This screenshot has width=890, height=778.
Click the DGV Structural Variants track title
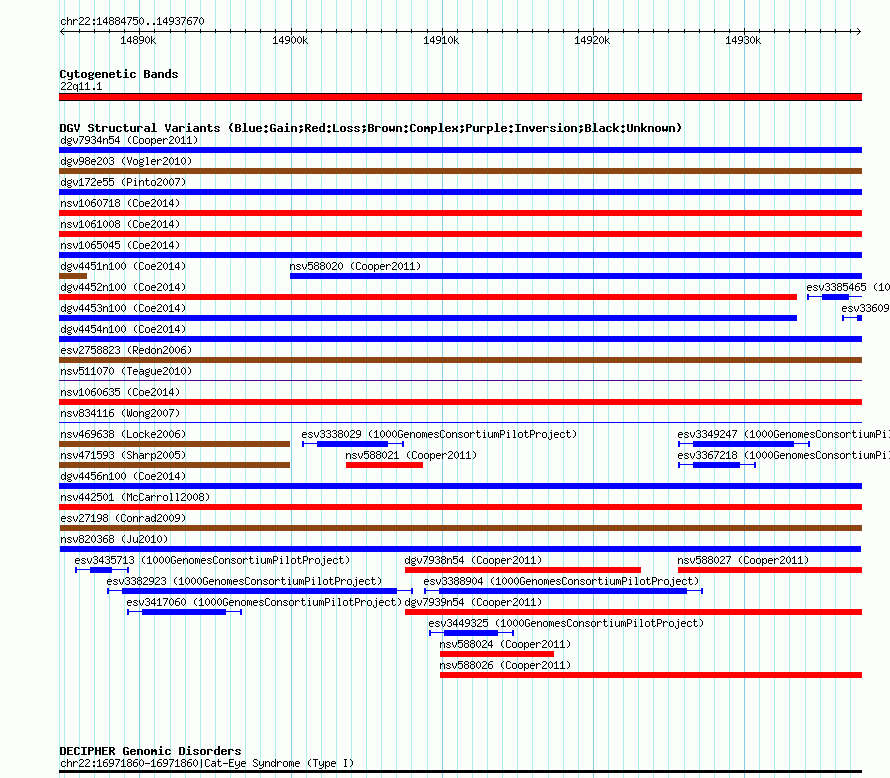point(371,128)
